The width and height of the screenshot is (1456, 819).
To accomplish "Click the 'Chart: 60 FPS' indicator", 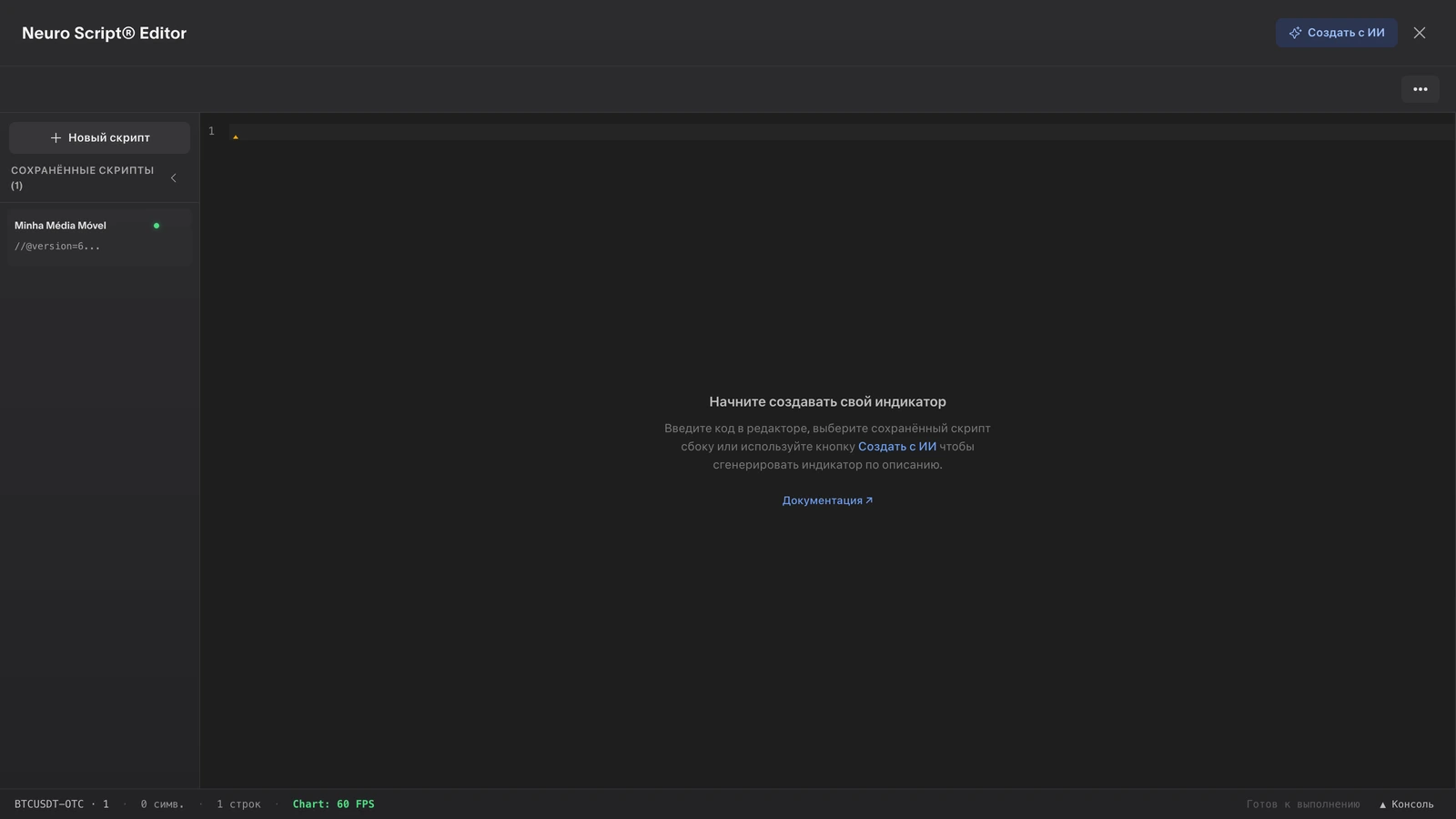I will click(x=333, y=804).
